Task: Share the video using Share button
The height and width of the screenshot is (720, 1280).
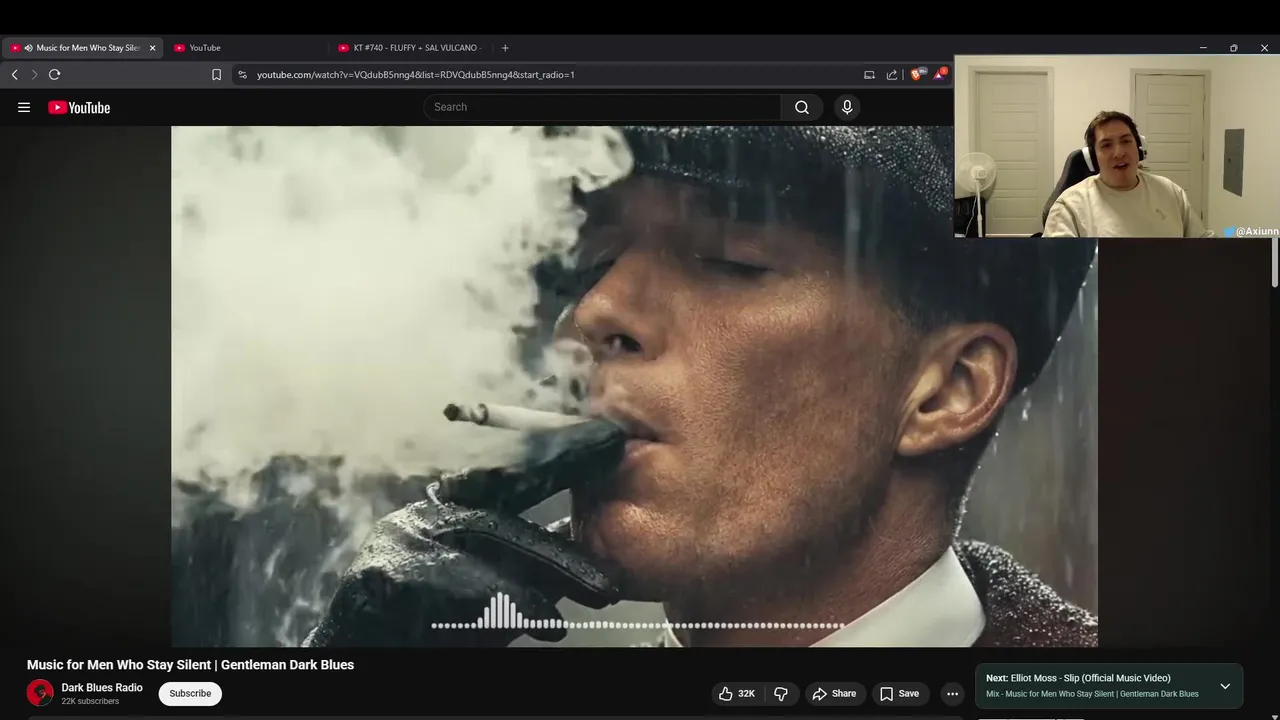Action: pos(834,694)
